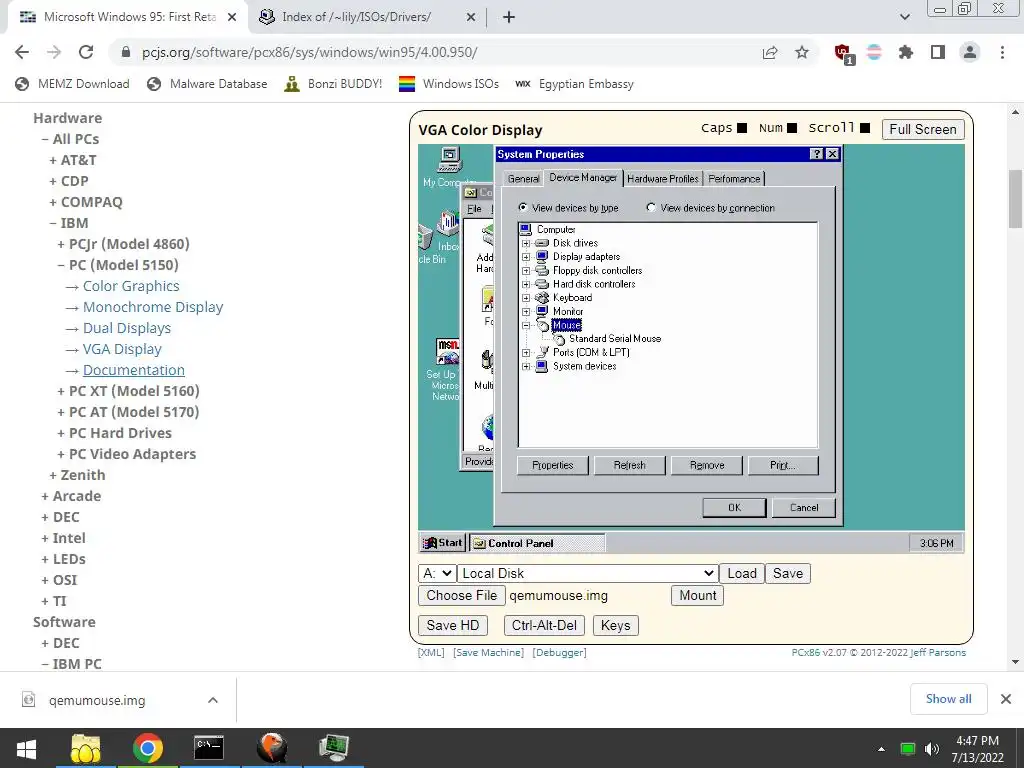The height and width of the screenshot is (768, 1024).
Task: Click the Mount button
Action: click(697, 596)
